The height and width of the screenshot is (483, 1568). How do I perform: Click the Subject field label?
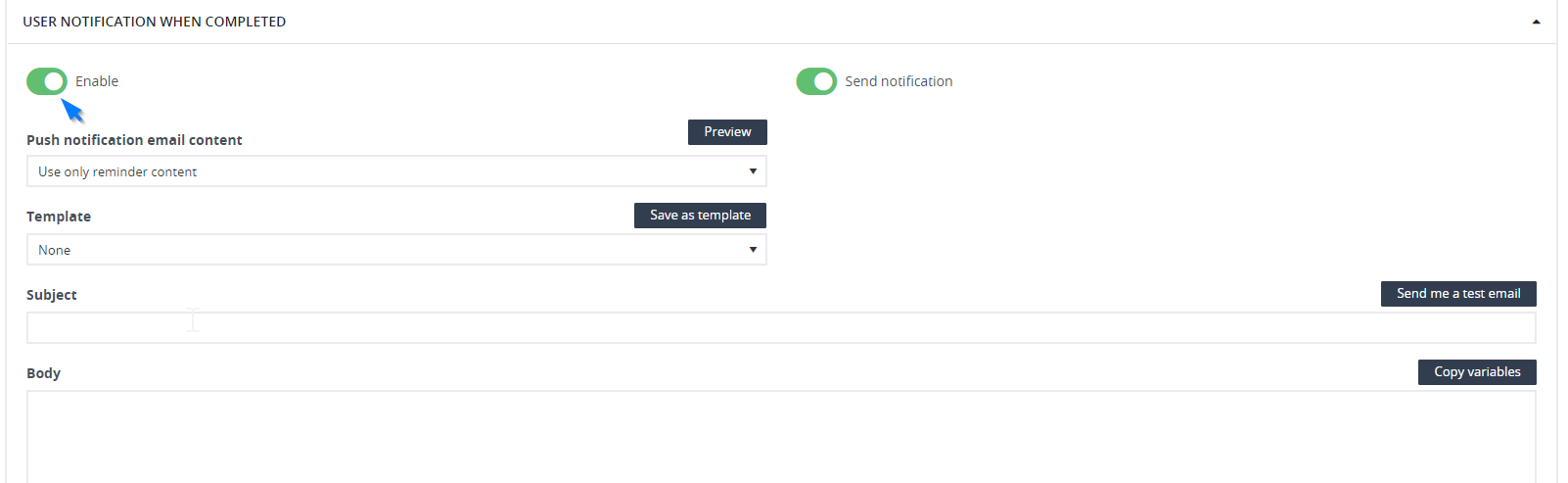click(x=52, y=295)
